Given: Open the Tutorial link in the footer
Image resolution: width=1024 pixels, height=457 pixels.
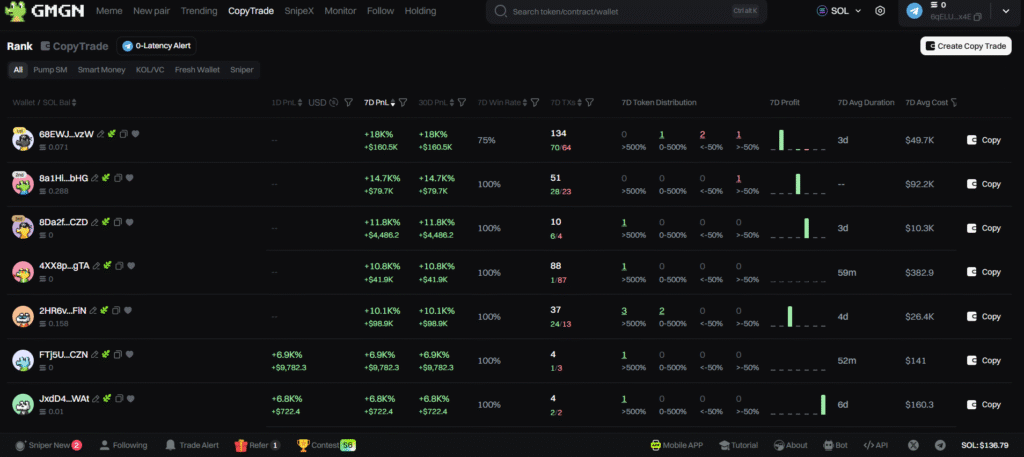Looking at the screenshot, I should [739, 445].
